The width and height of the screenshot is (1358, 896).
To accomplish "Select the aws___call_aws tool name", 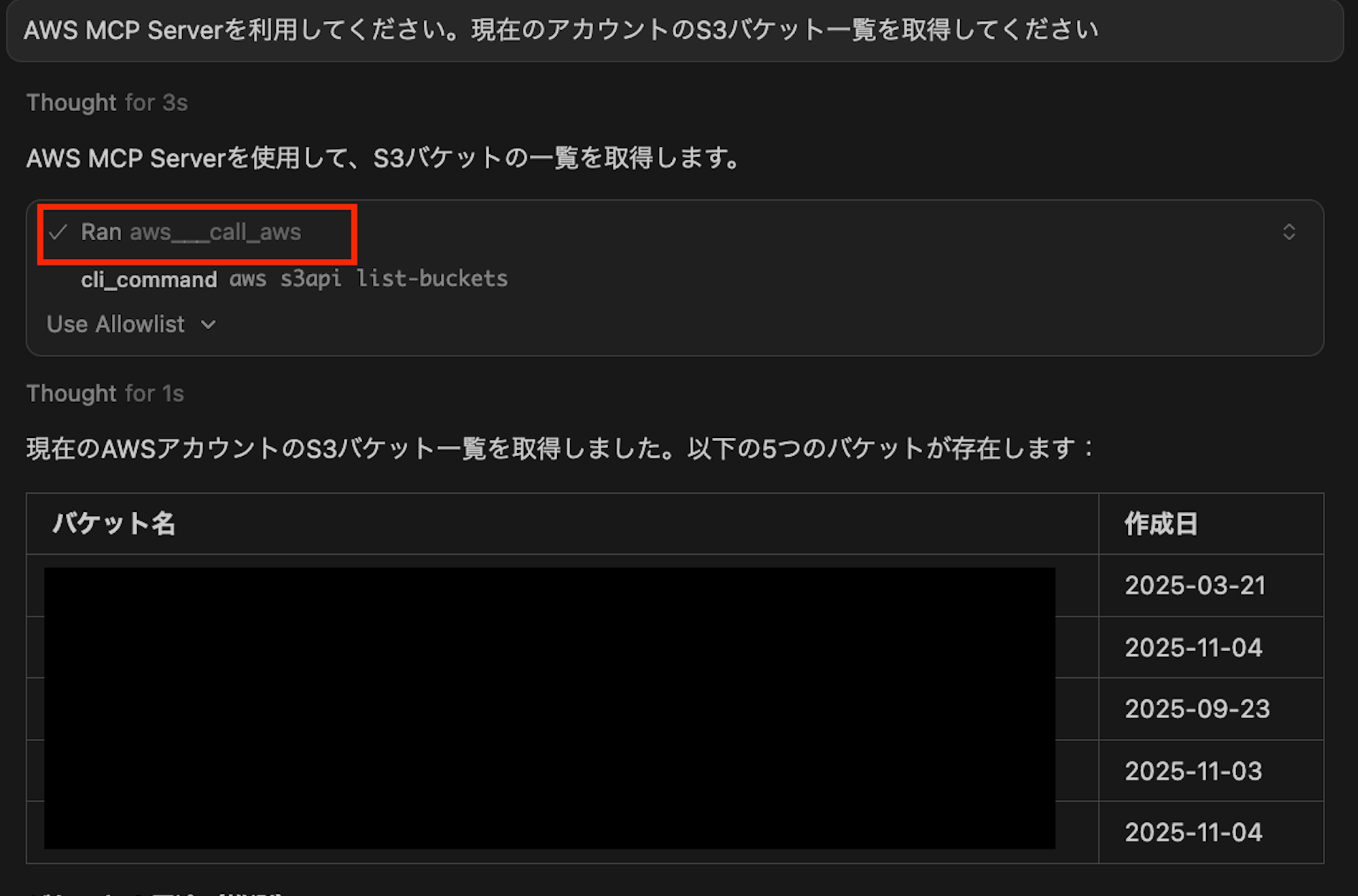I will click(215, 232).
